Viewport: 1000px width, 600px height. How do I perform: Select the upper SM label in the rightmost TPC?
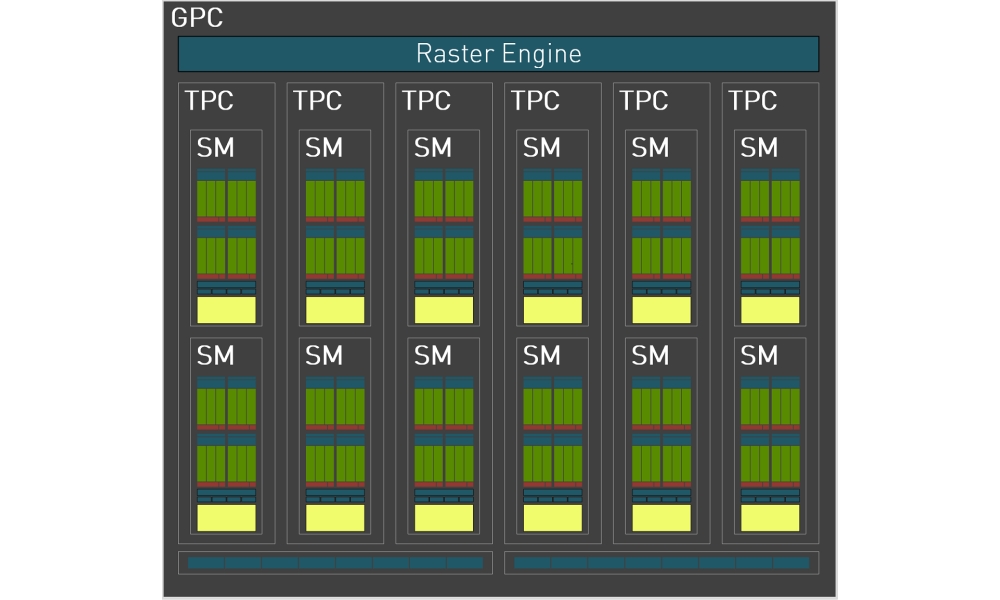coord(759,148)
